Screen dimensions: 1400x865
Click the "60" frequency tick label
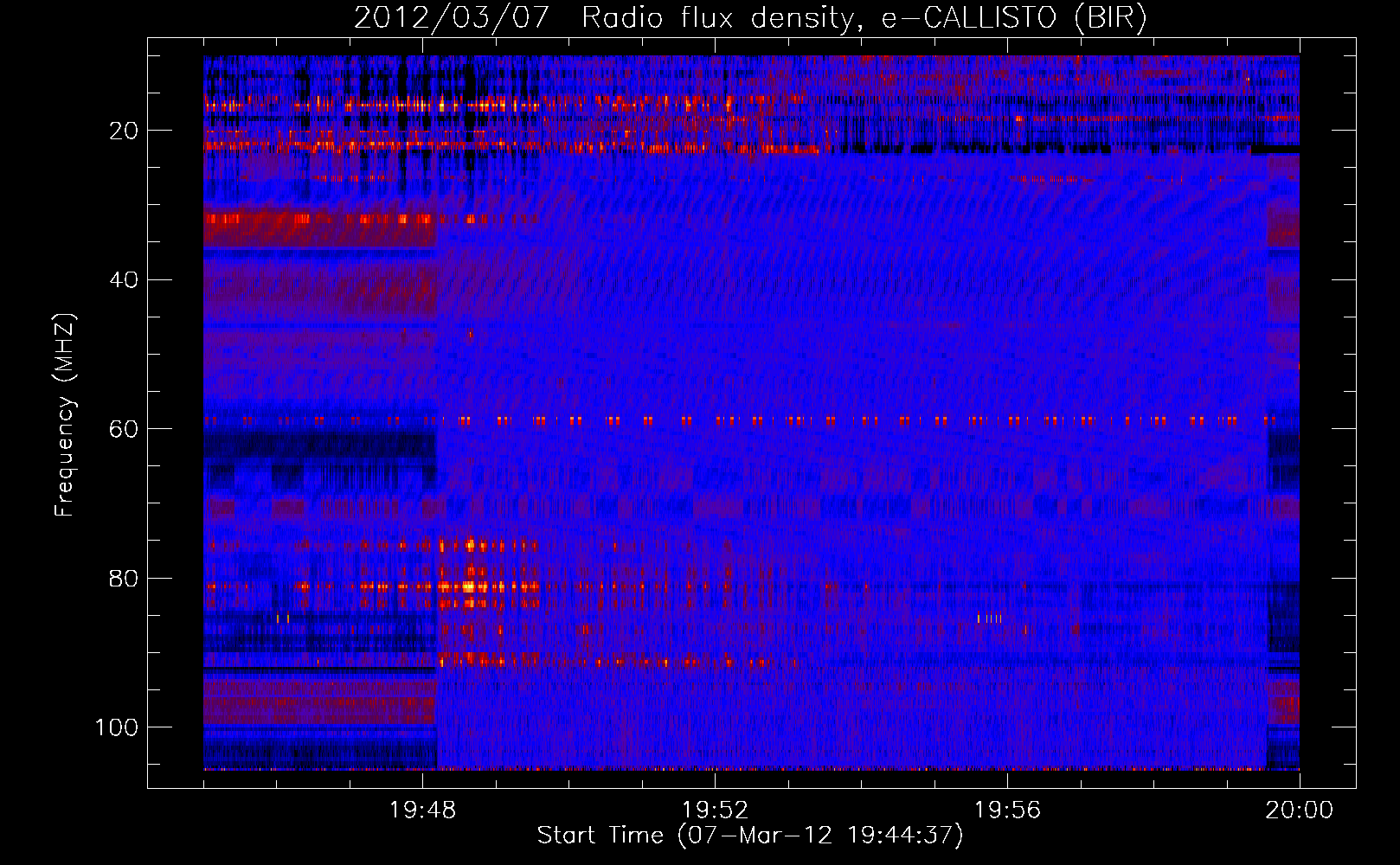coord(124,429)
